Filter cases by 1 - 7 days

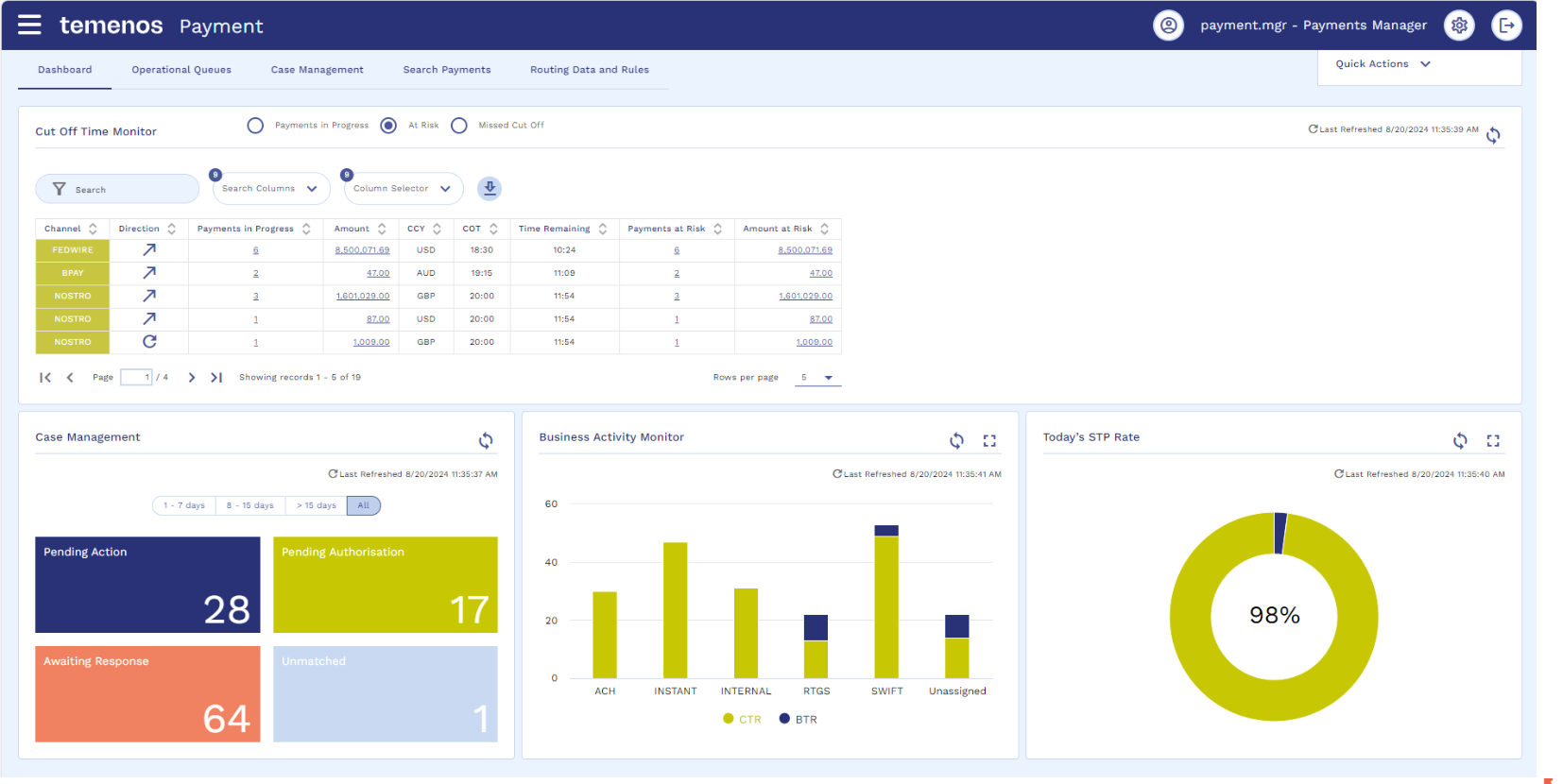point(184,505)
